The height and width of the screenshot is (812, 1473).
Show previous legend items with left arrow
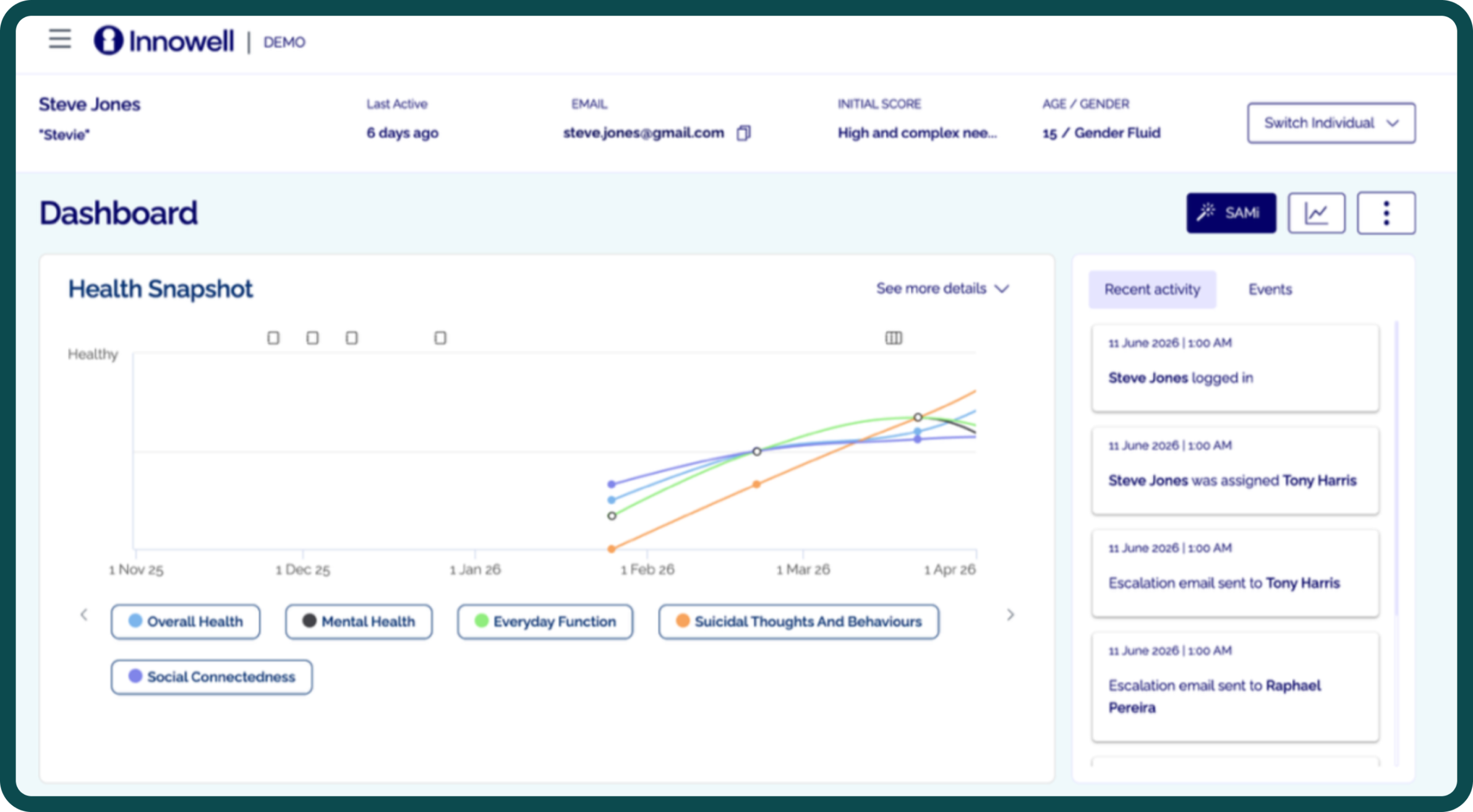pos(84,615)
